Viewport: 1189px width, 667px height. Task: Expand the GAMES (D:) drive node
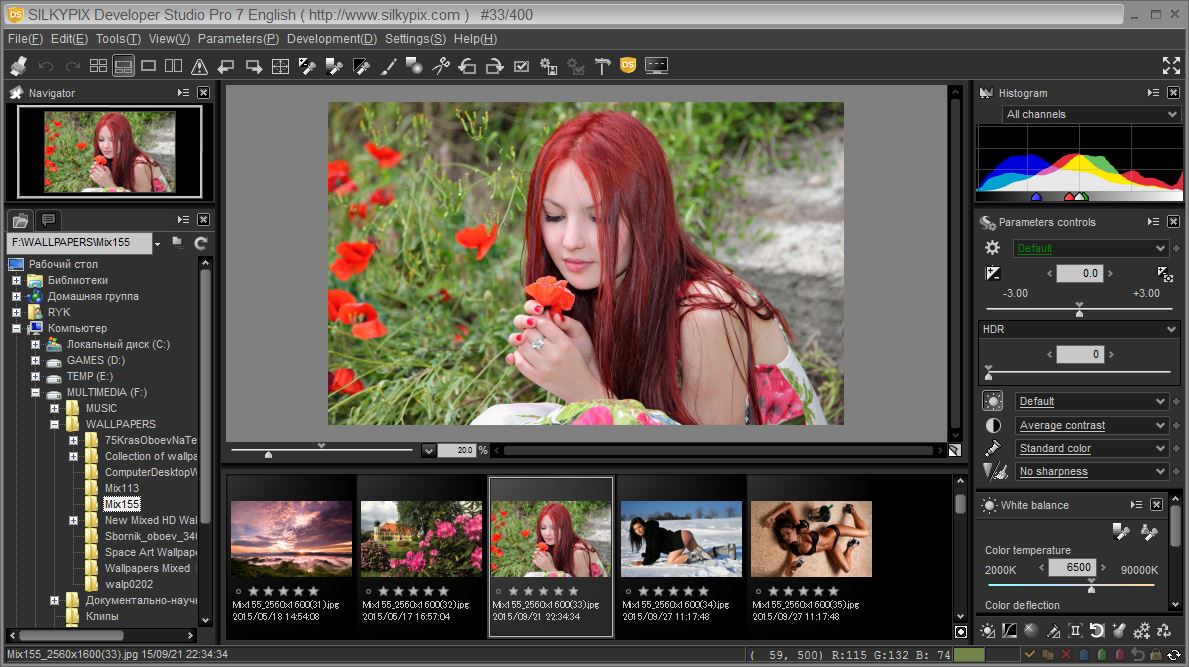(x=35, y=360)
